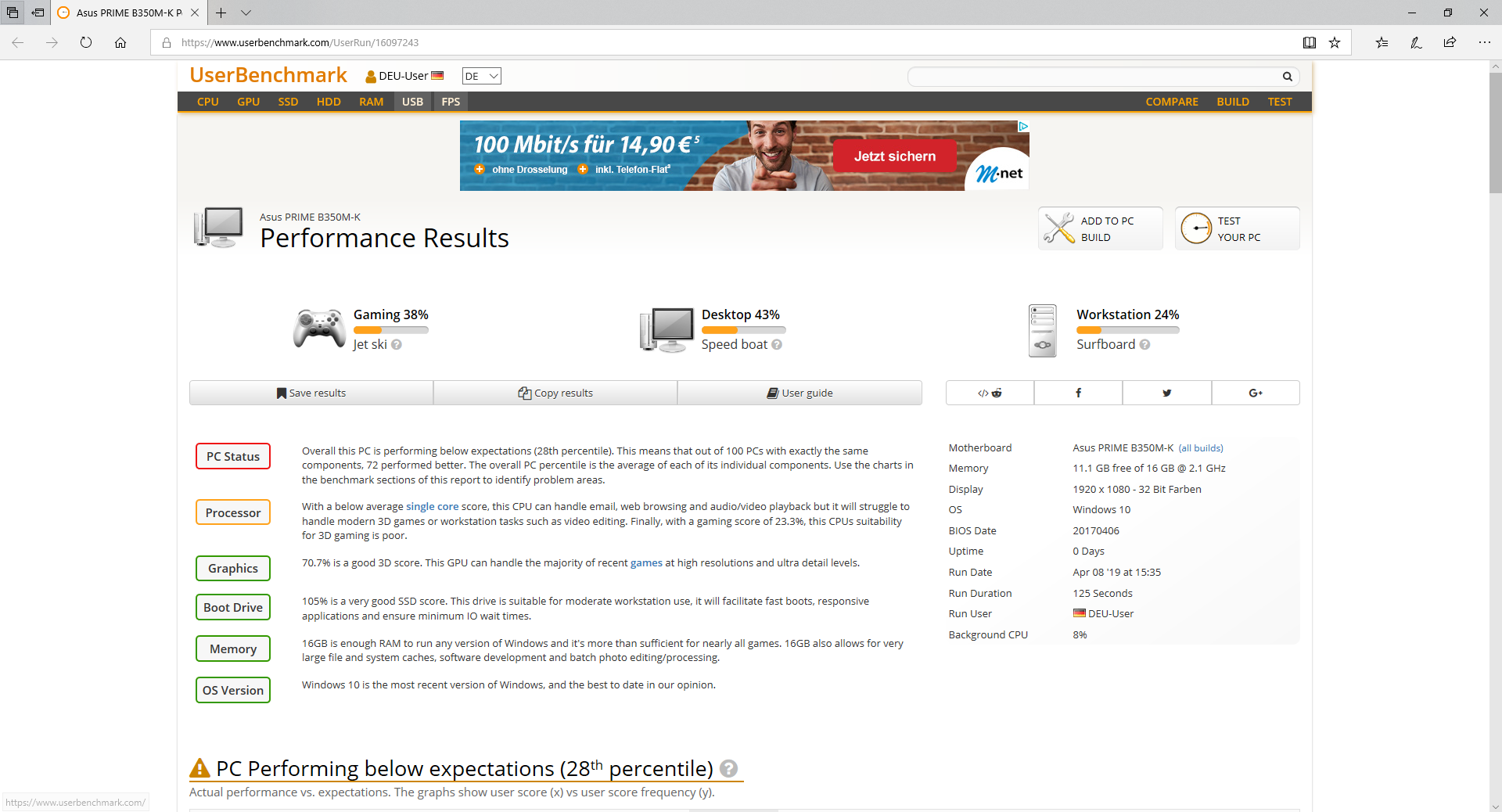Click add notes pen icon
Viewport: 1502px width, 812px height.
[1416, 42]
